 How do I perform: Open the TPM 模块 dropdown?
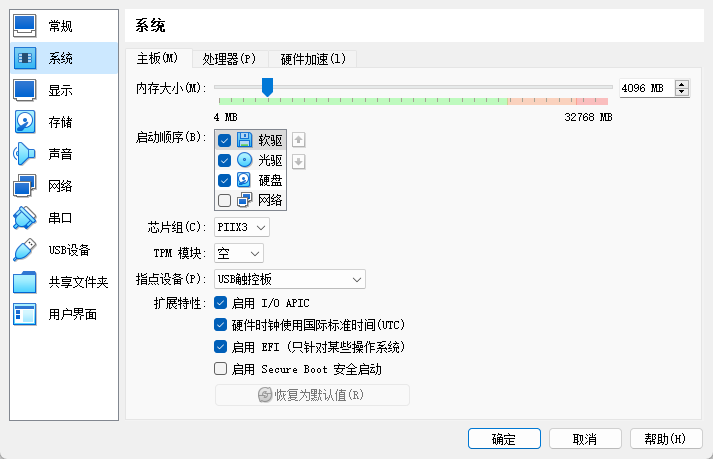[x=239, y=253]
